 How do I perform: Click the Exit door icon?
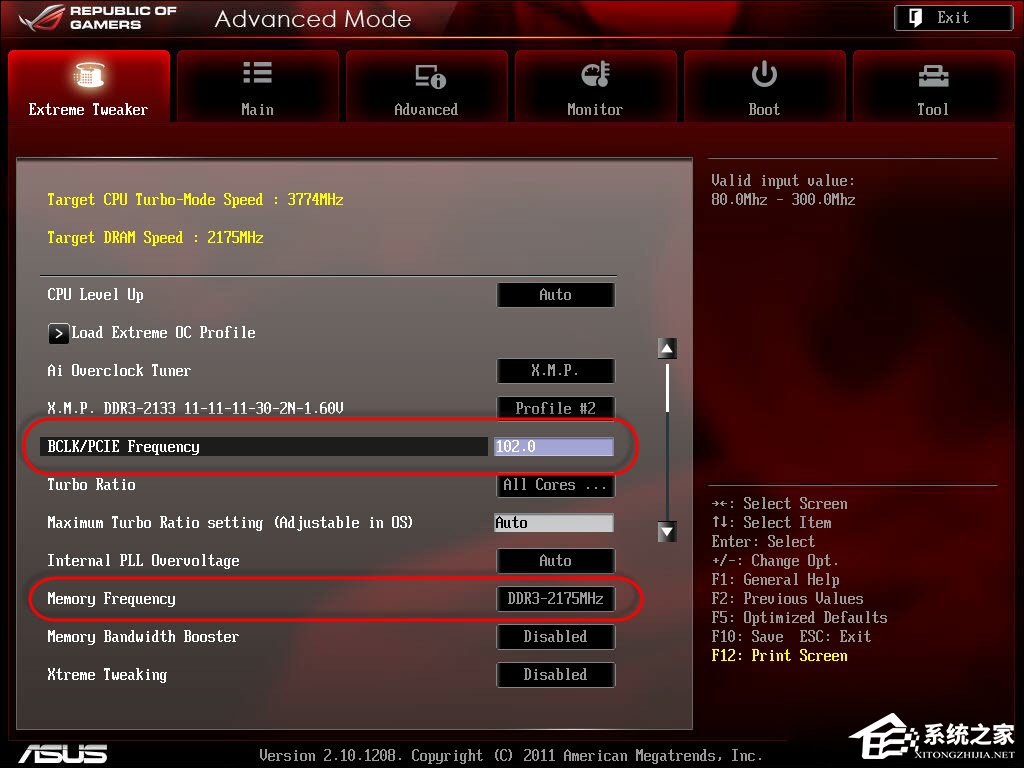(x=916, y=18)
